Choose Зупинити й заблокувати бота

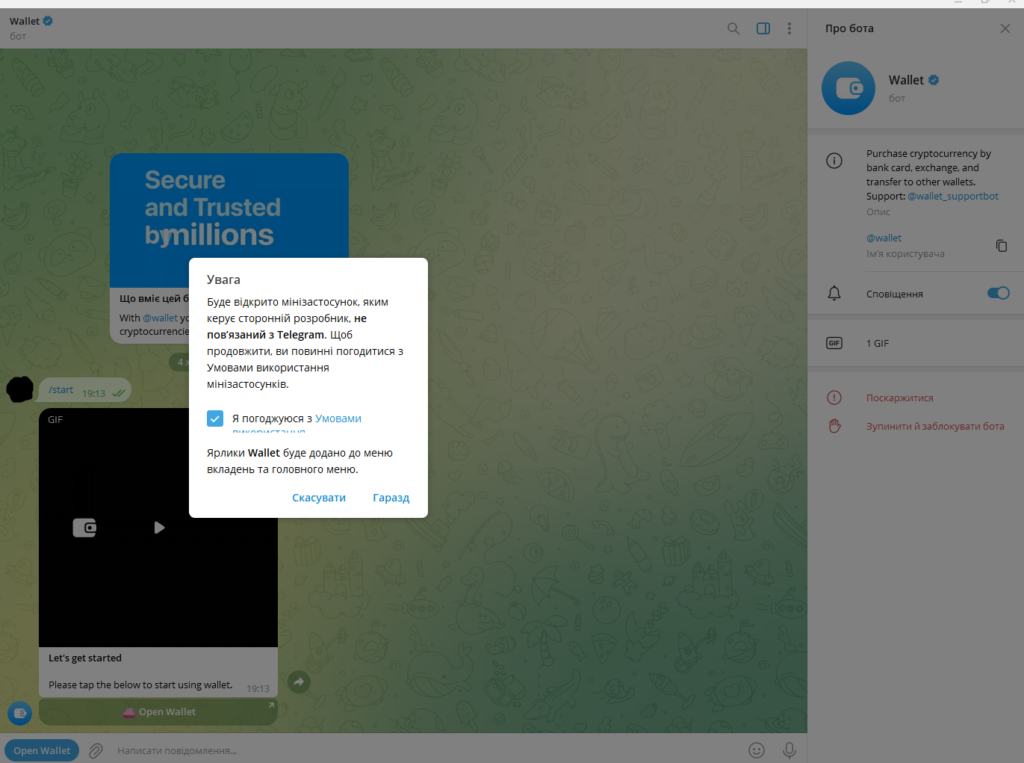pos(934,426)
